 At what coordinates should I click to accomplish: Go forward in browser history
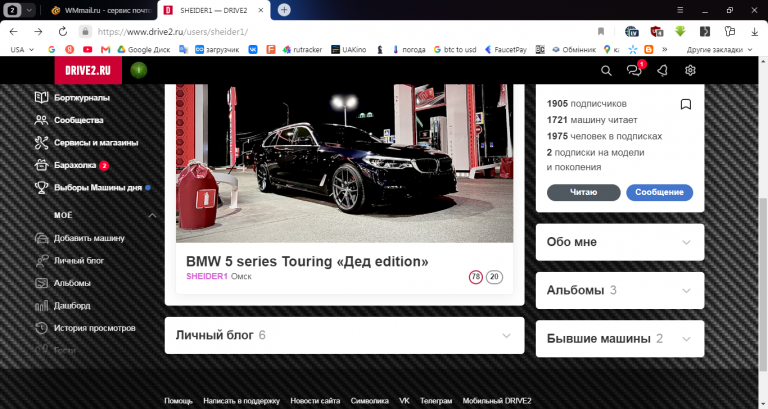coord(38,32)
